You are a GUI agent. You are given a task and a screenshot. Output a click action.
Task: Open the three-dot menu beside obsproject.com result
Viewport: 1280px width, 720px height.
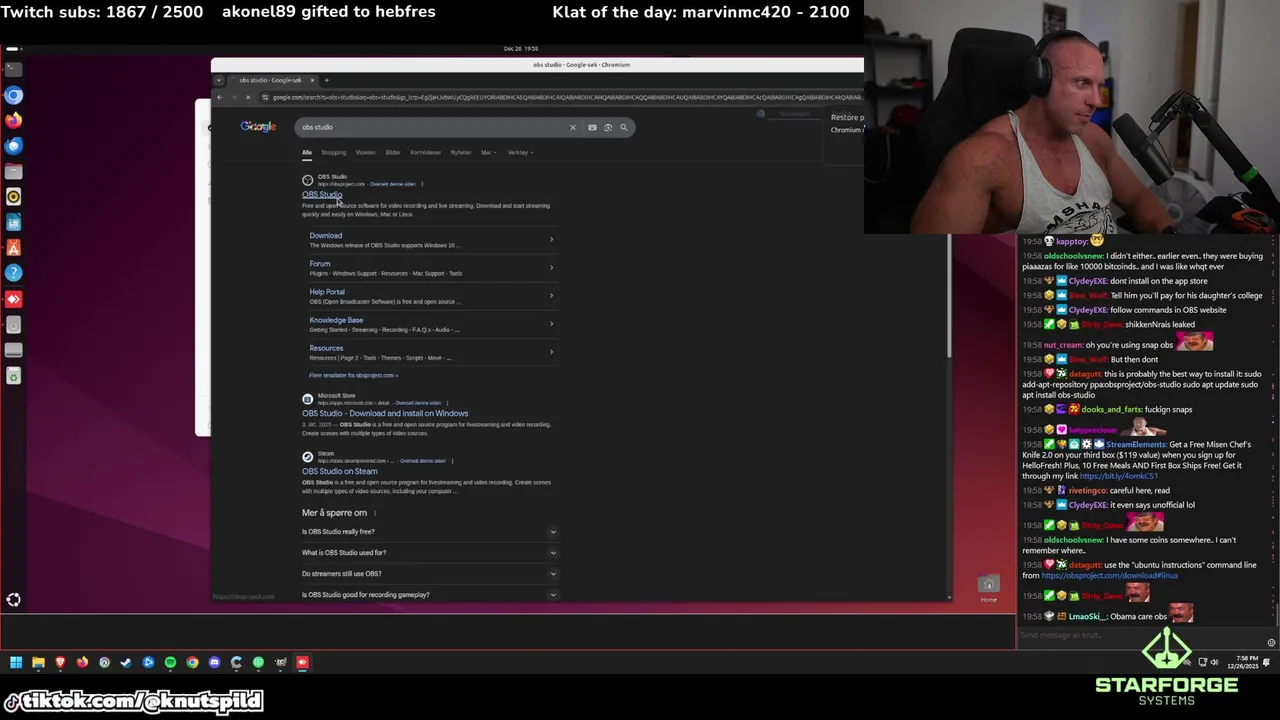pyautogui.click(x=422, y=184)
